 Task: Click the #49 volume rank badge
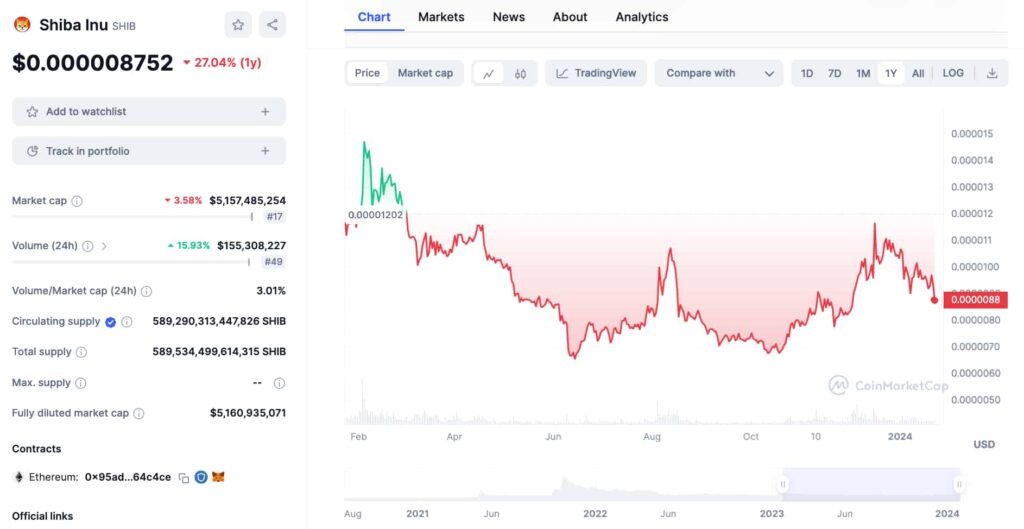click(274, 262)
